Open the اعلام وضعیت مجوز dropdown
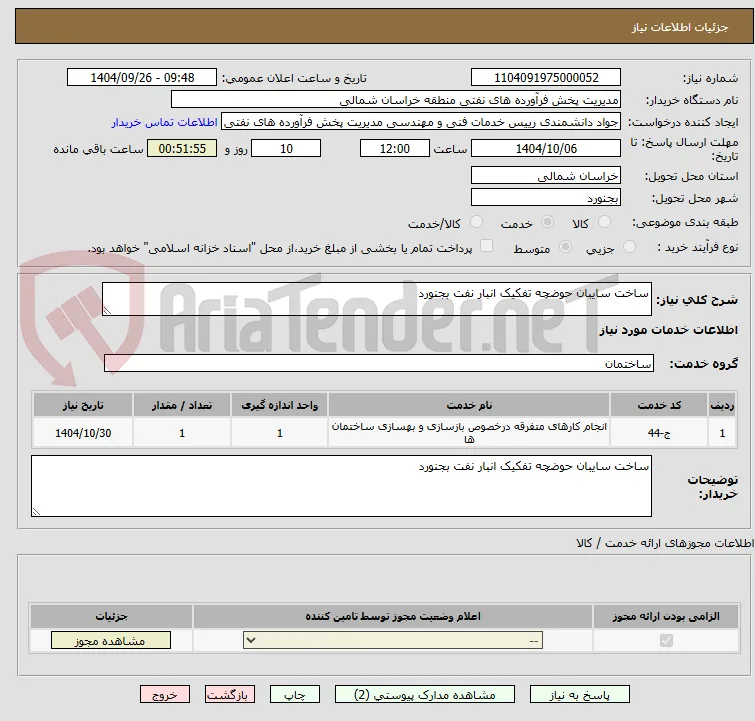Viewport: 755px width, 721px height. (393, 641)
